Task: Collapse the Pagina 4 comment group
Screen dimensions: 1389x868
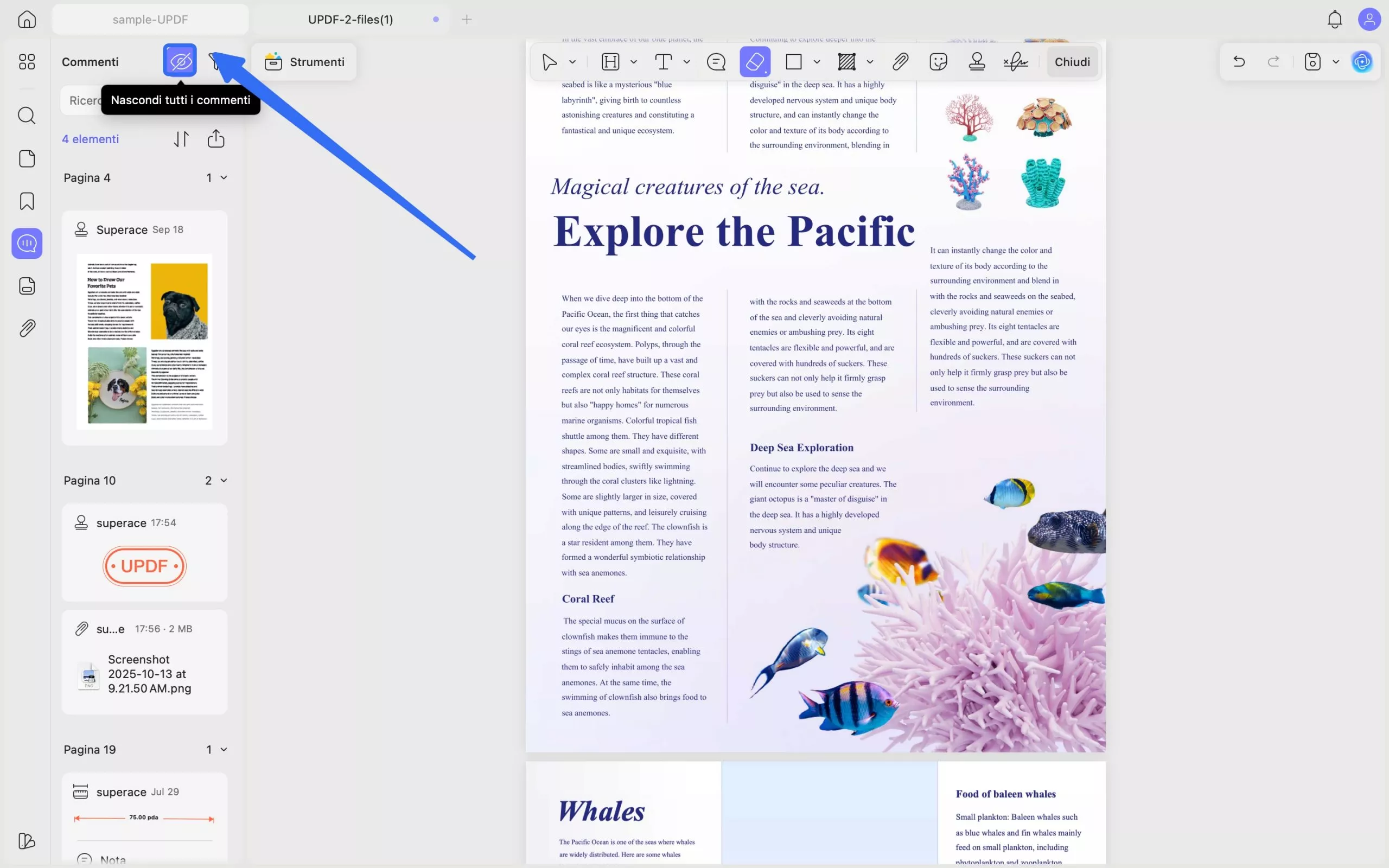Action: [x=224, y=178]
